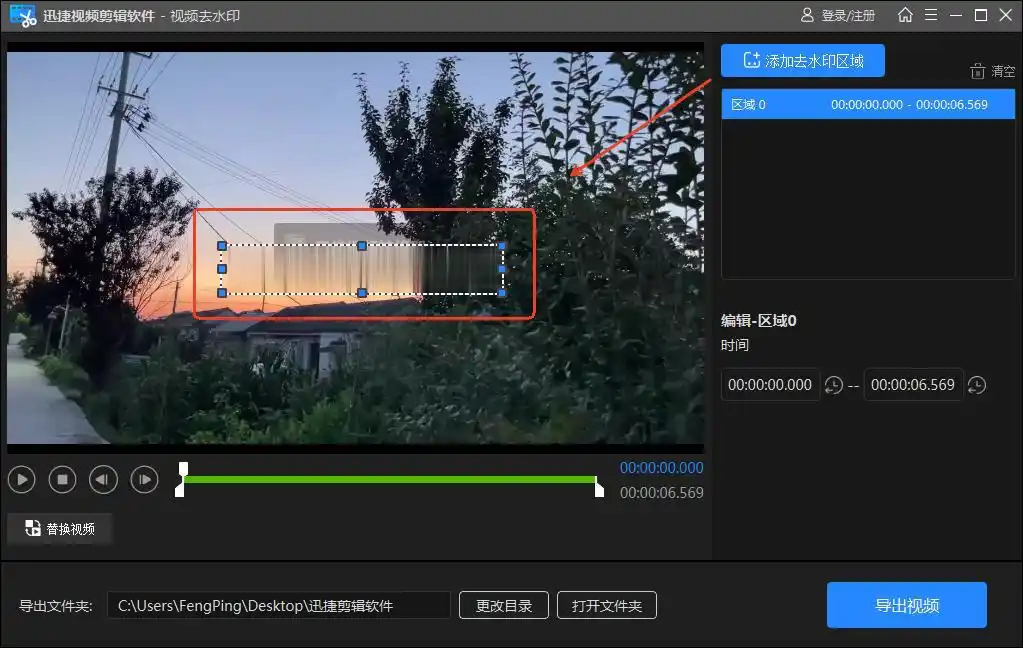Maximize the application window

(981, 14)
